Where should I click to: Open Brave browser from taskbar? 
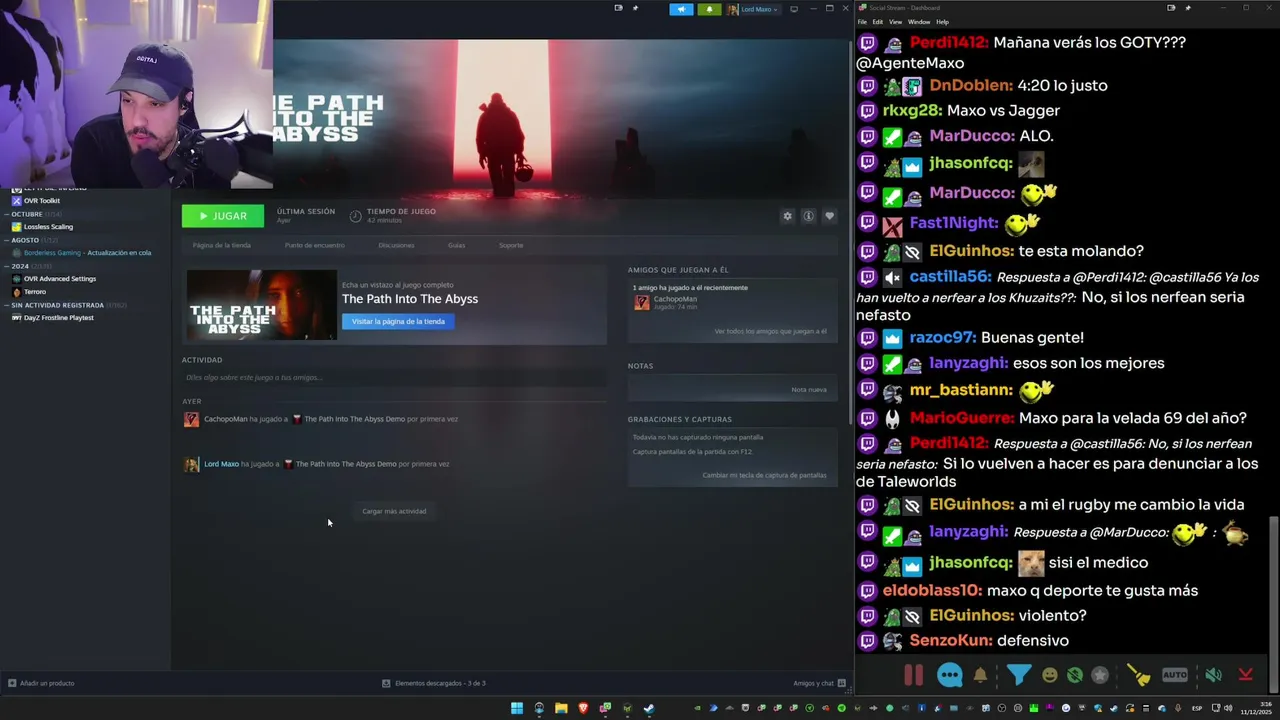point(583,708)
